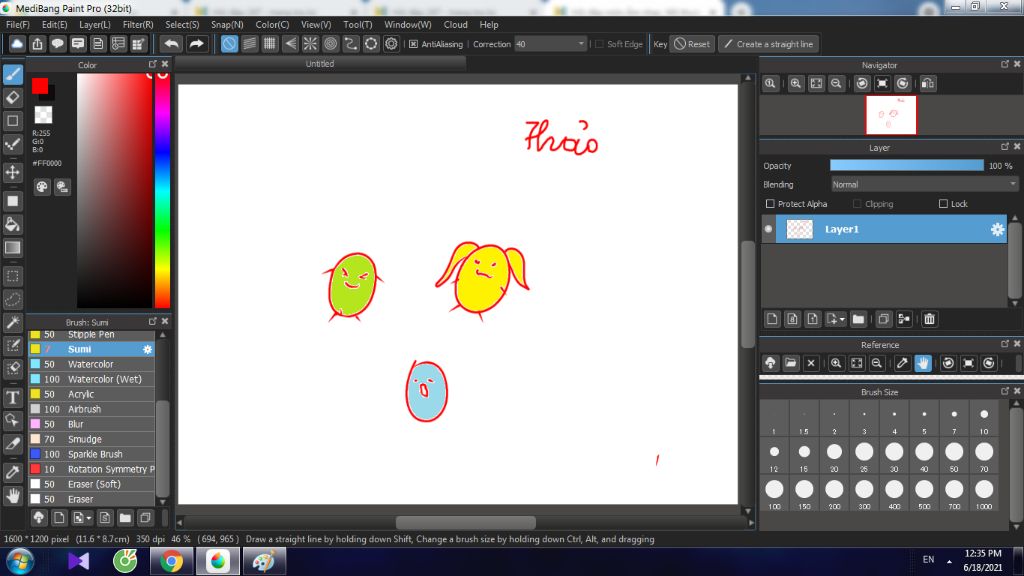This screenshot has width=1024, height=576.
Task: Open the Blending mode dropdown
Action: click(924, 185)
